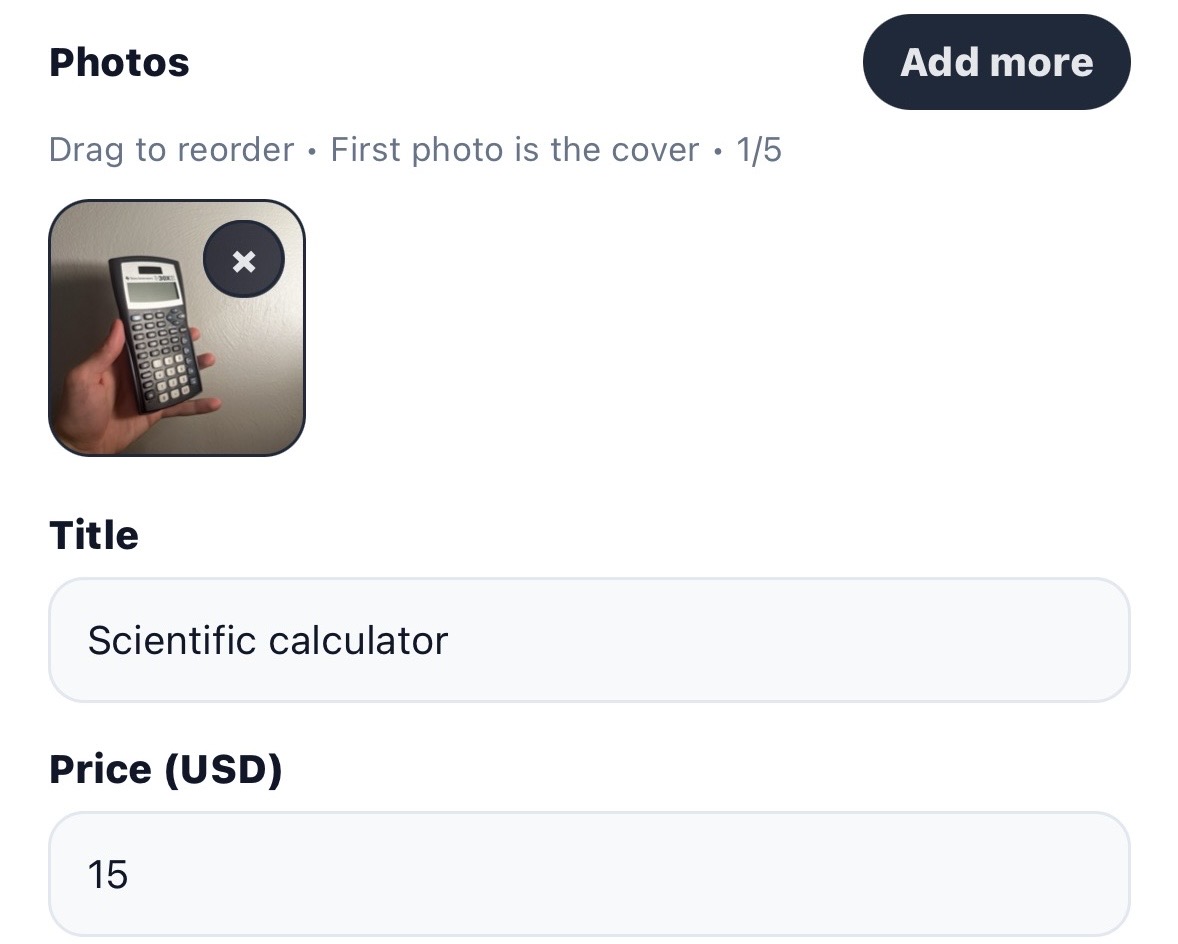
Task: Click the Price (USD) label
Action: 166,769
